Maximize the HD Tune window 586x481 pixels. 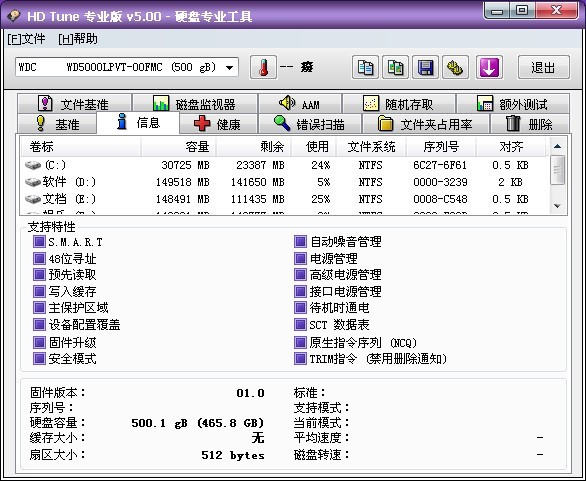tap(522, 10)
